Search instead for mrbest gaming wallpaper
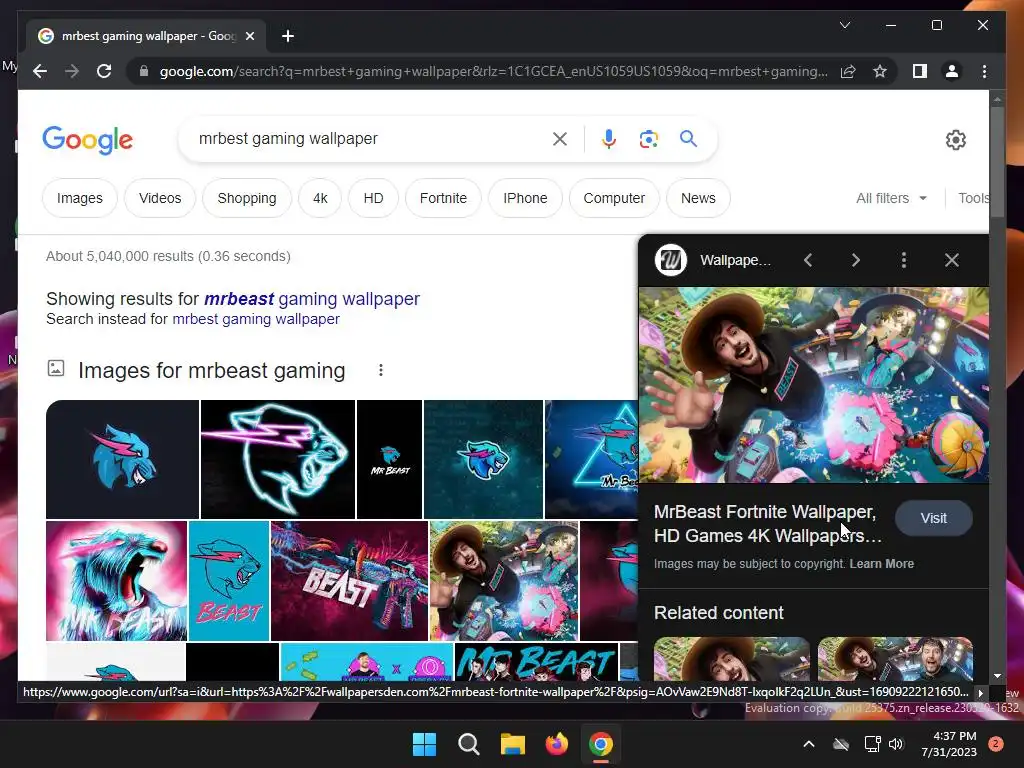The height and width of the screenshot is (768, 1024). [x=256, y=319]
